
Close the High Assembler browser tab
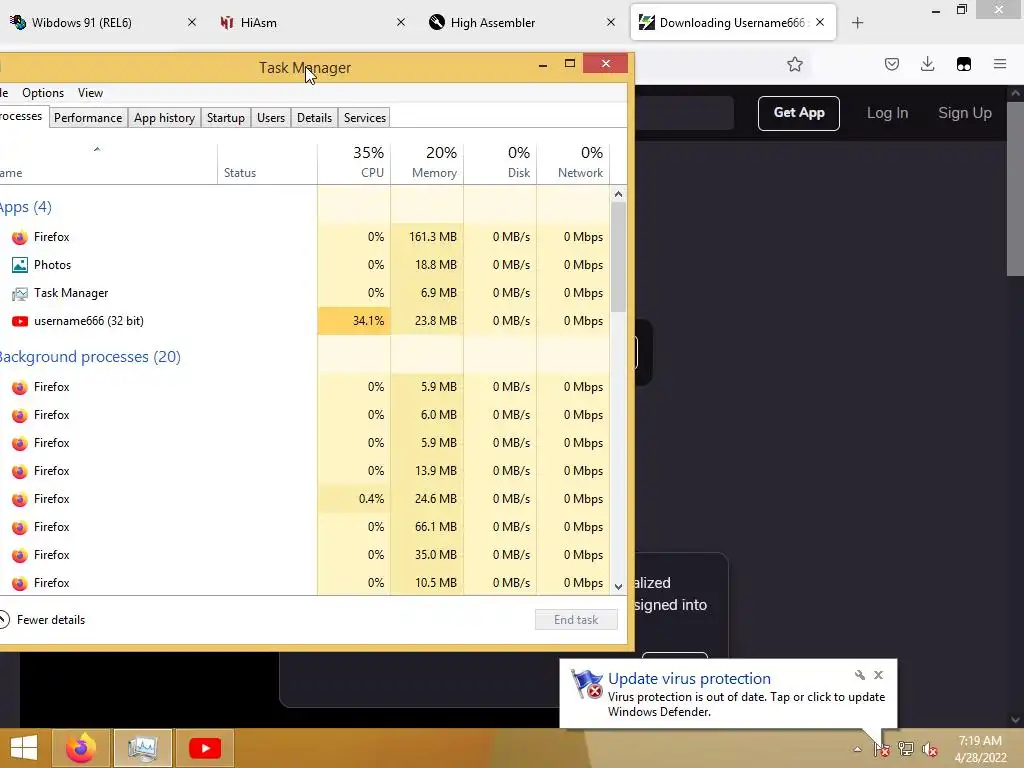point(611,22)
